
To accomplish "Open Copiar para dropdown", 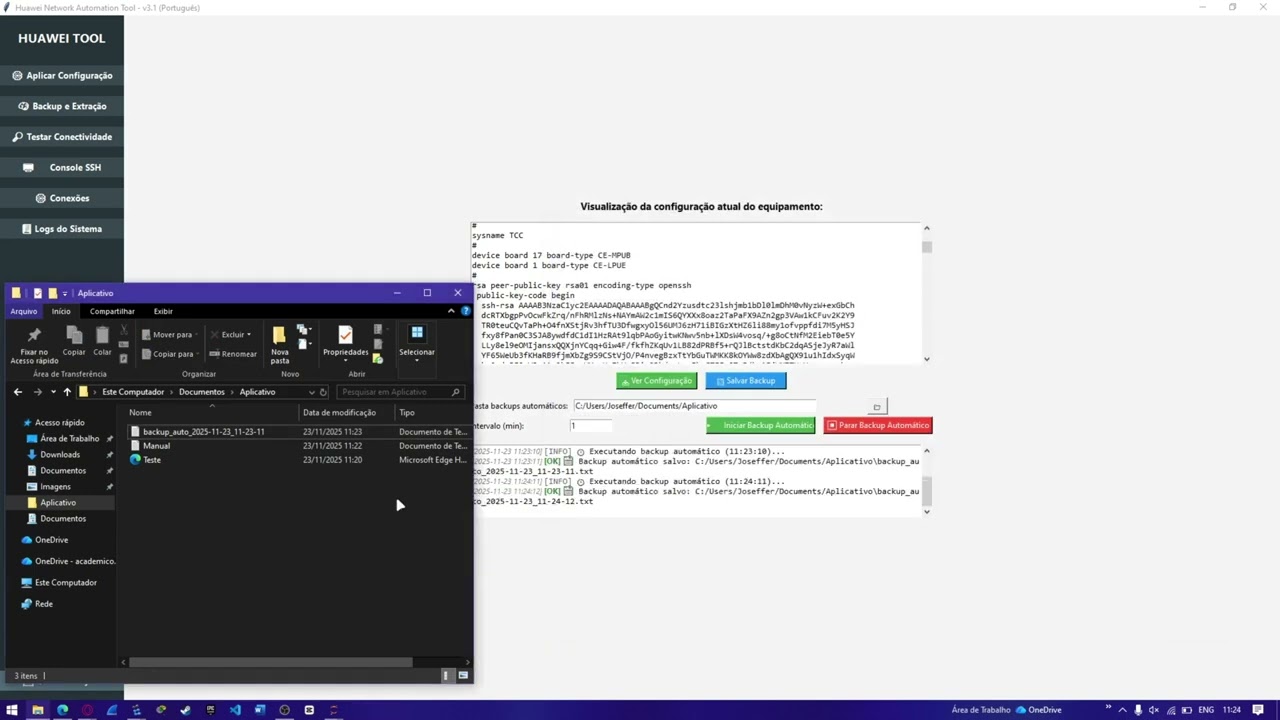I will (169, 354).
